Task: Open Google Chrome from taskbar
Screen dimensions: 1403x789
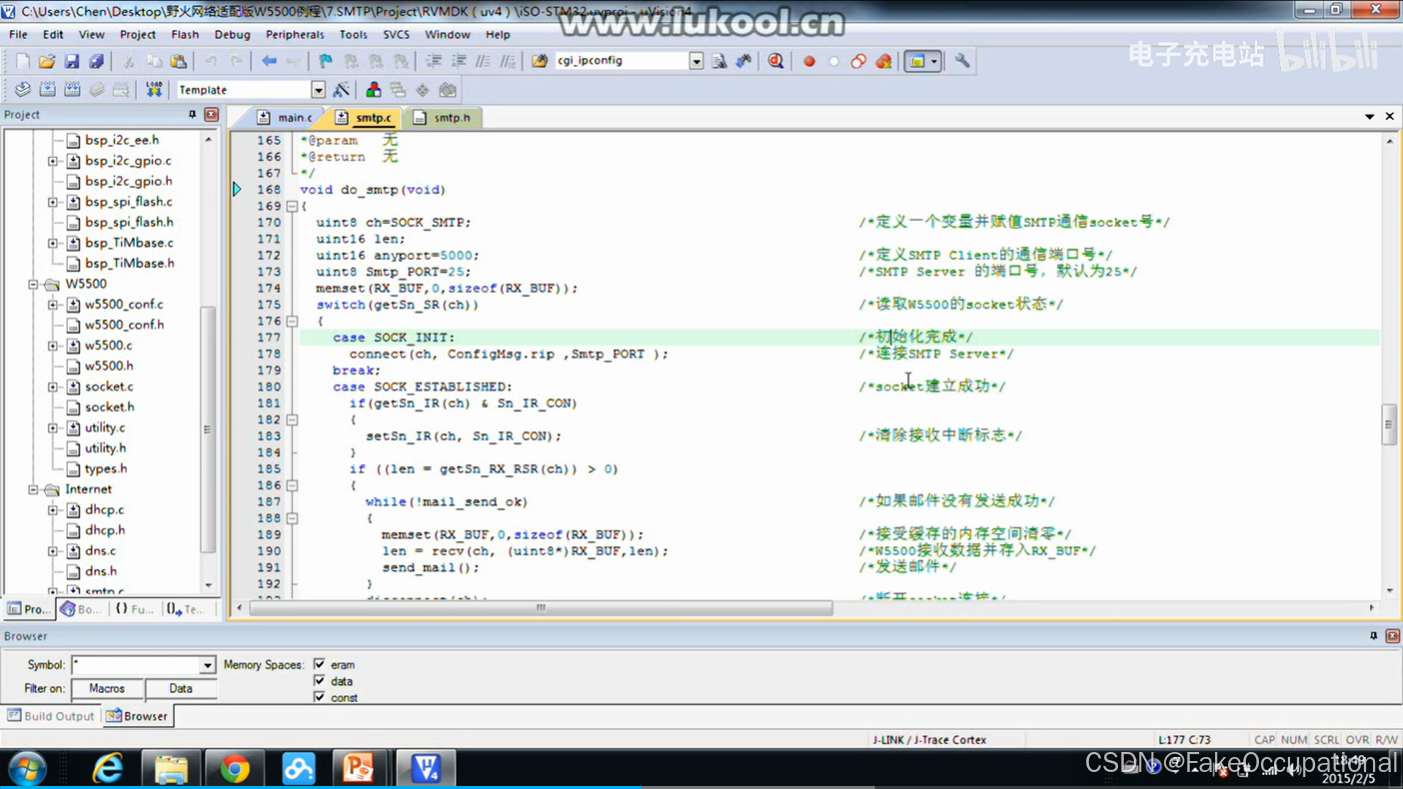Action: 235,768
